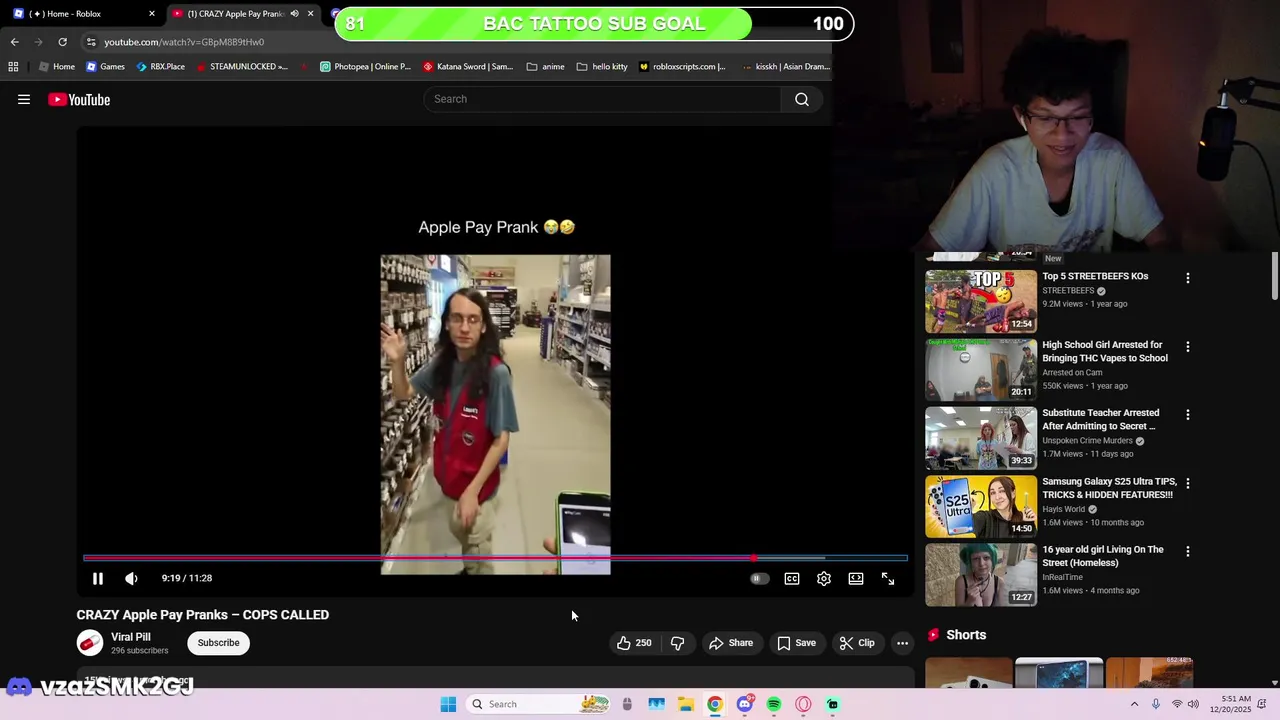
Task: Focus the YouTube search box
Action: click(602, 99)
